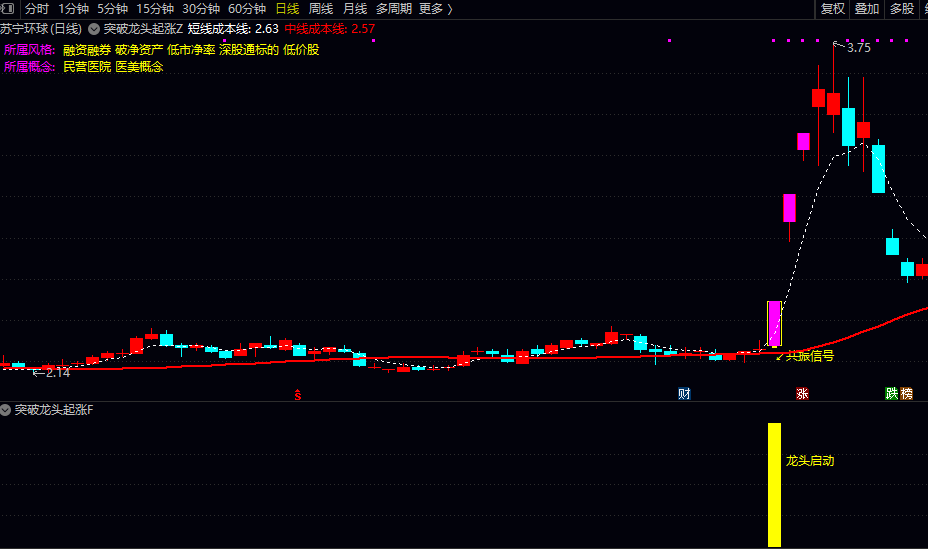Click the 低市净率 style tag

pos(191,50)
